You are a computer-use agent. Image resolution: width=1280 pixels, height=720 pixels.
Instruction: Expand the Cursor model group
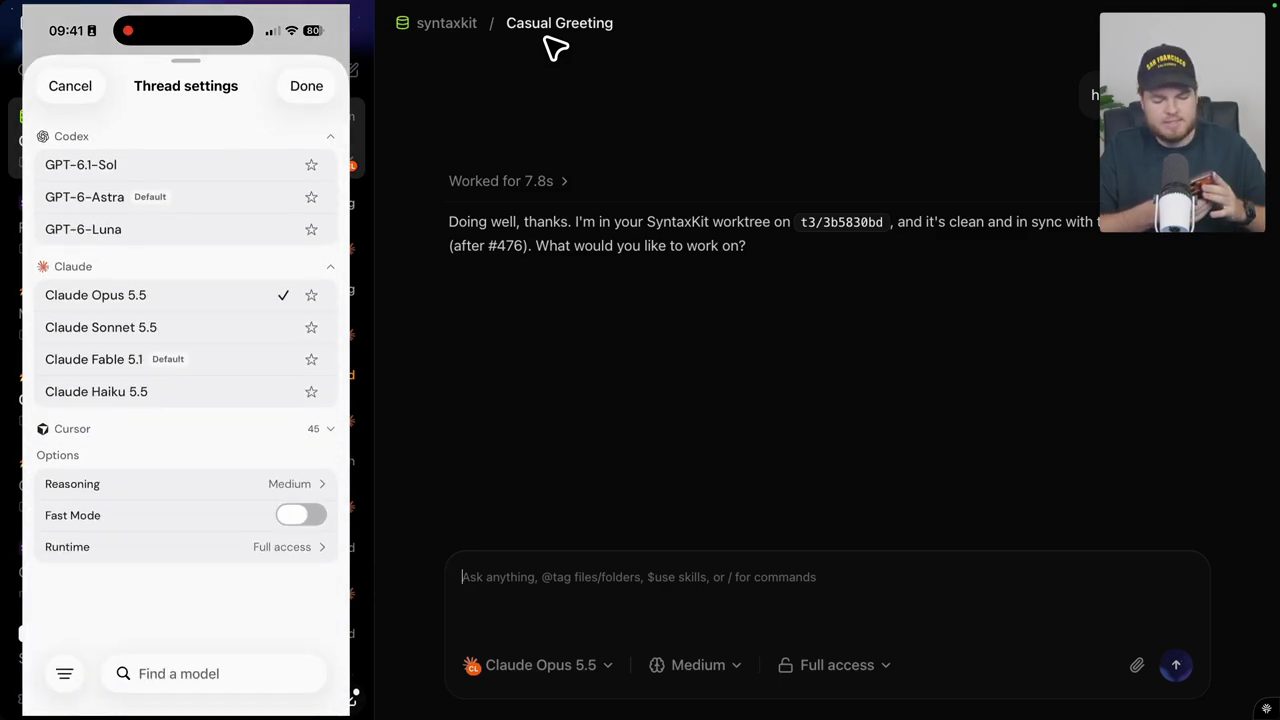tap(330, 429)
